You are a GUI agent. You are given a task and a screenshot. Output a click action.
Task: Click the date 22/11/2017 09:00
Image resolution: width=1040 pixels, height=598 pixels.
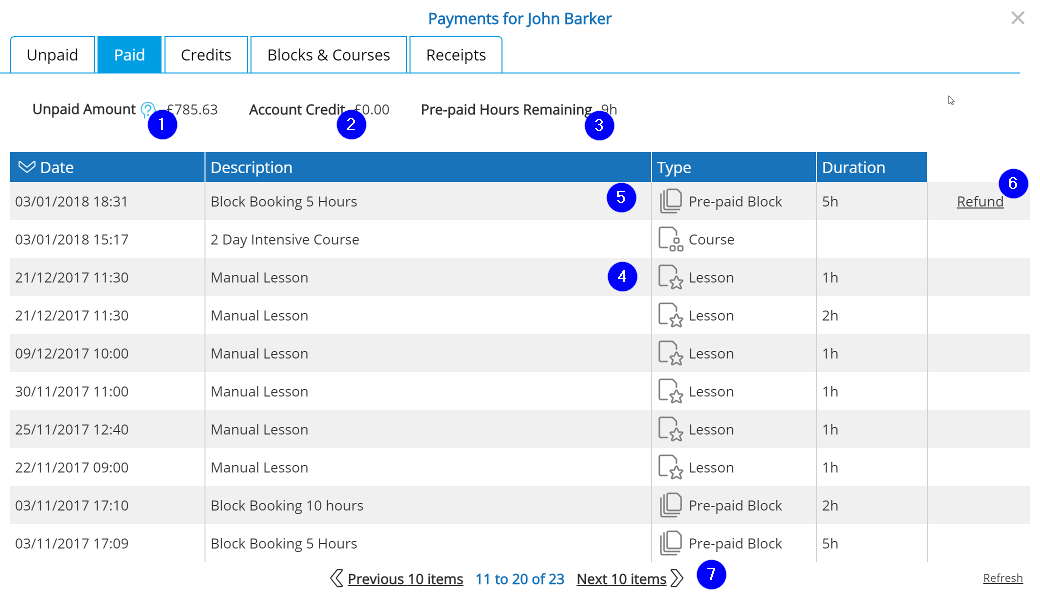(72, 467)
